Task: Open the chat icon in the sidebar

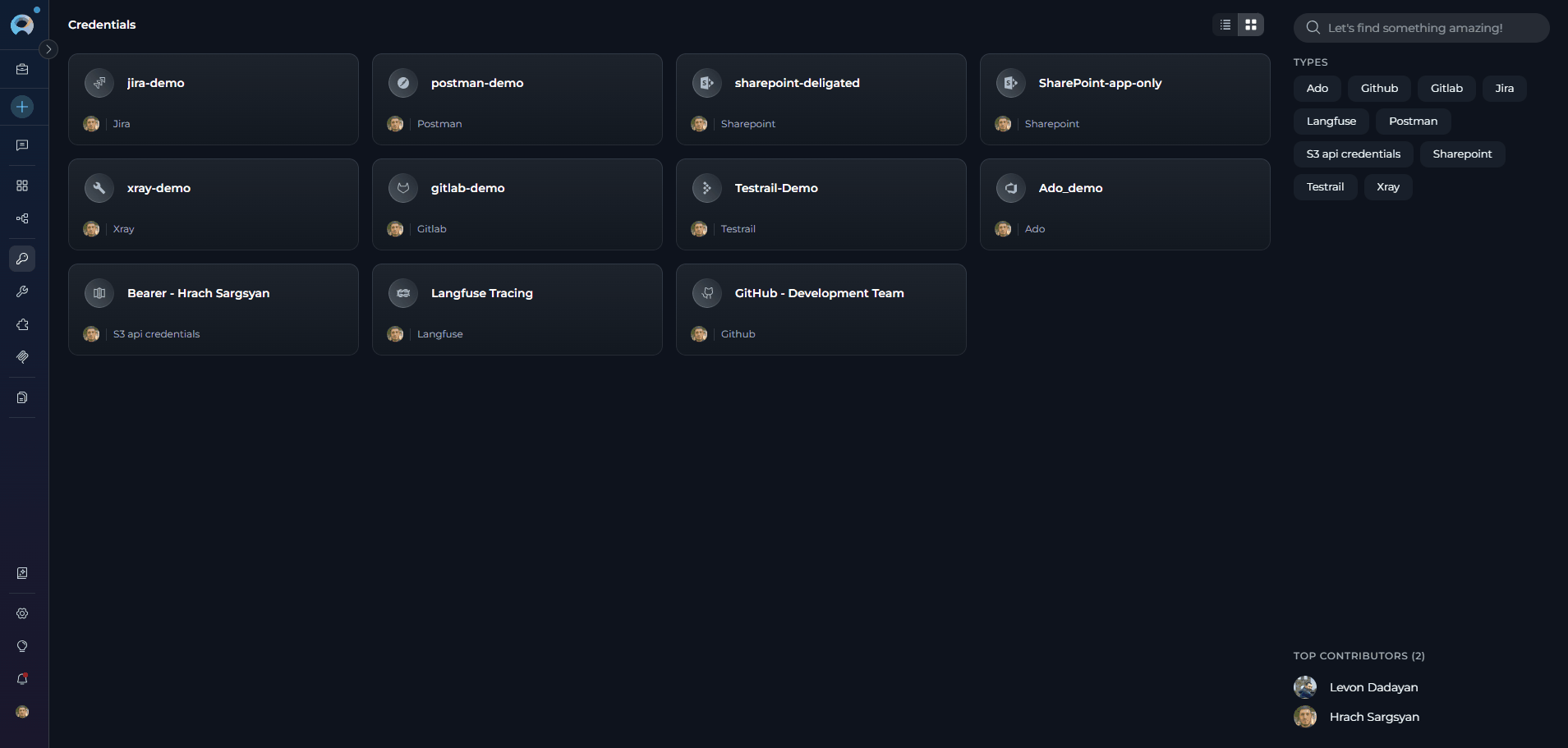Action: pyautogui.click(x=22, y=145)
